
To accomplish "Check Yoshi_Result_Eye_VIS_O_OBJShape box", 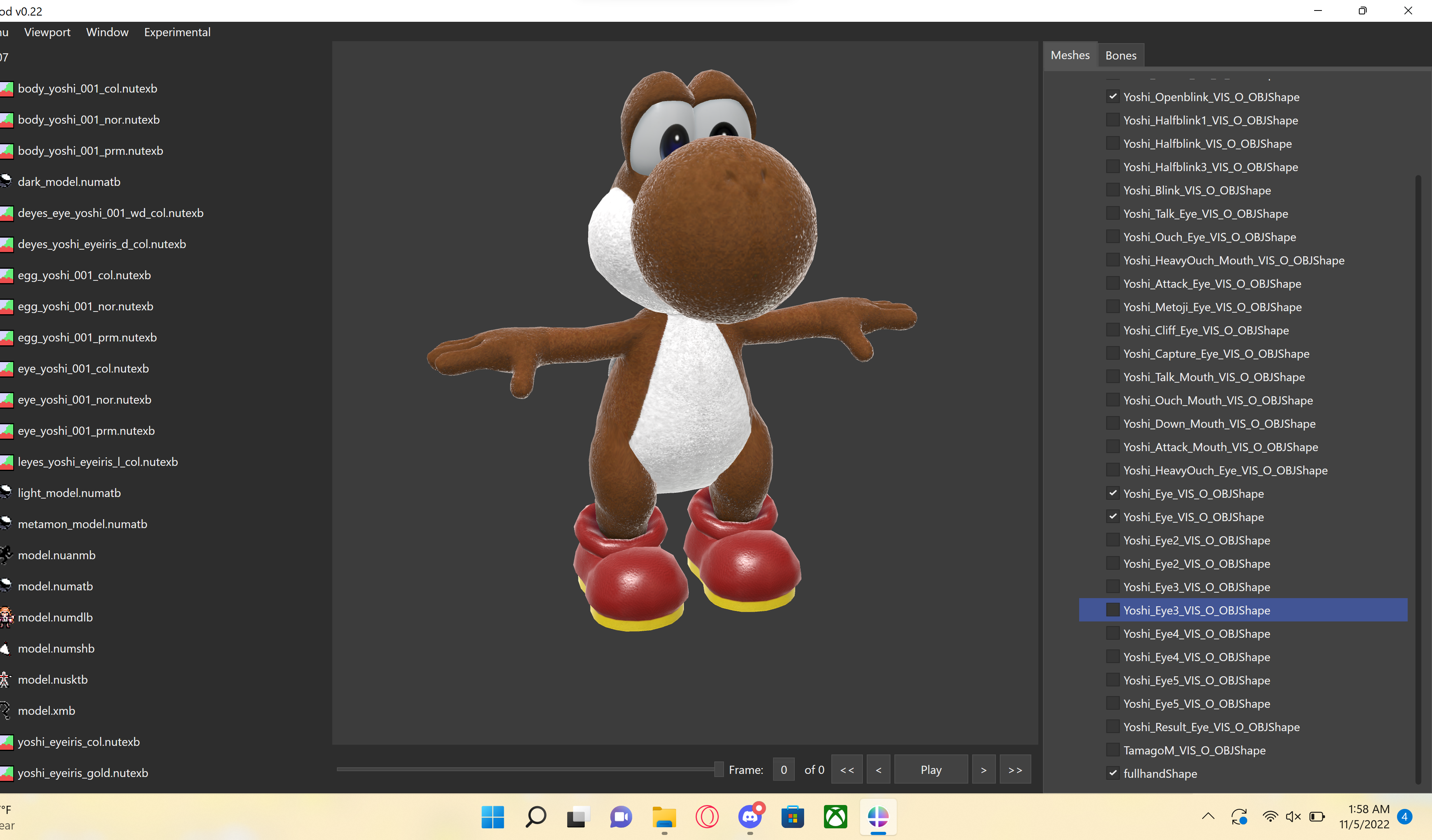I will point(1113,726).
